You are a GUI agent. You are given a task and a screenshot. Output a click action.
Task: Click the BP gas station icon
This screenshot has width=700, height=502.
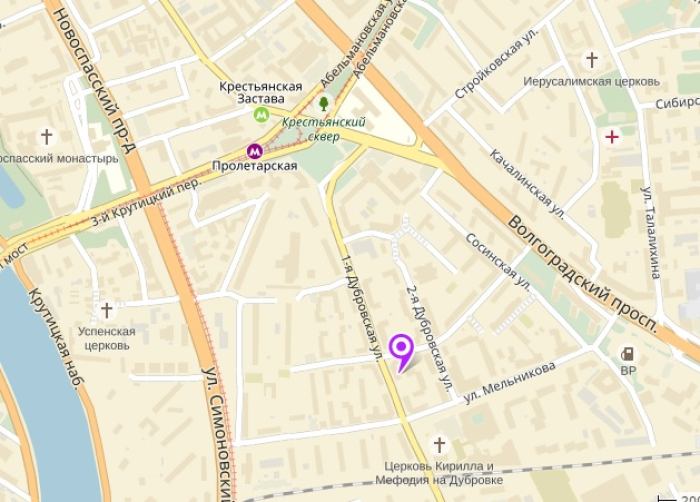[x=628, y=354]
